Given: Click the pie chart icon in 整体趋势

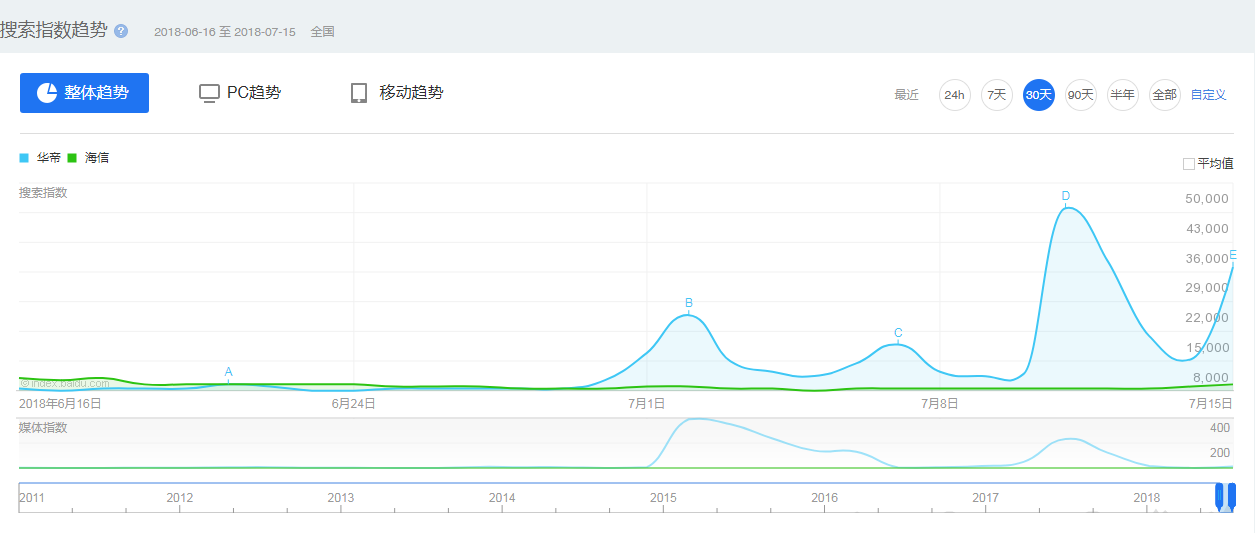Looking at the screenshot, I should (x=47, y=93).
